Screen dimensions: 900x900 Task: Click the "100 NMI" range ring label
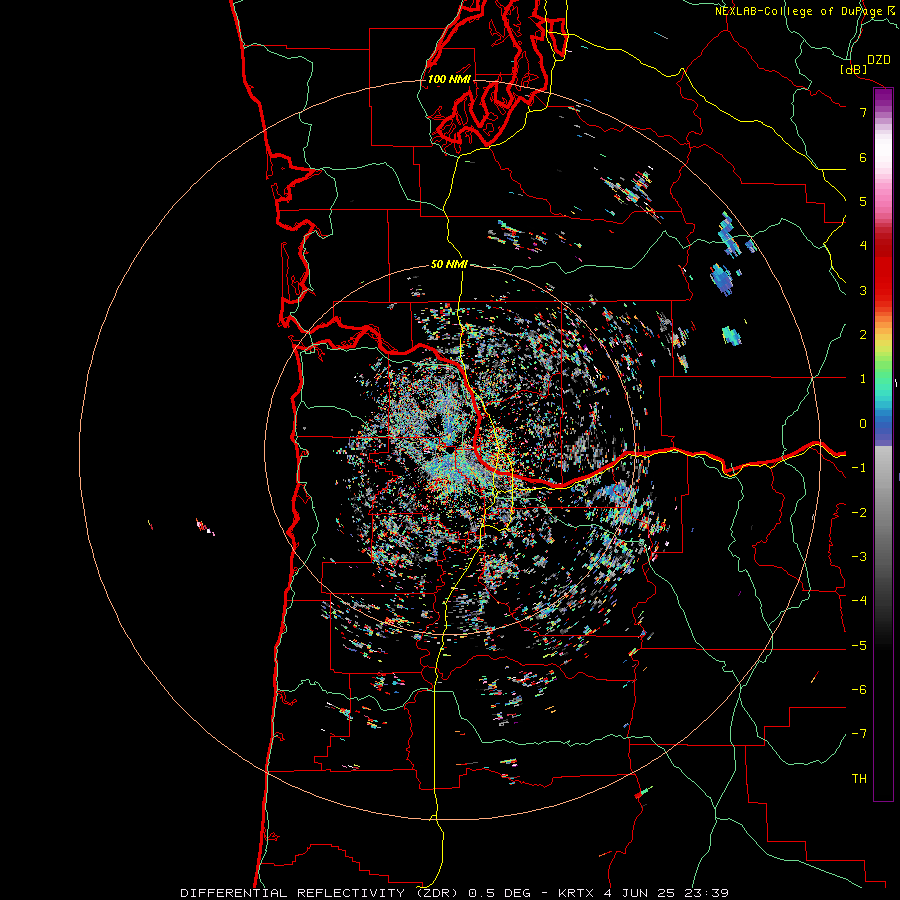pyautogui.click(x=449, y=79)
